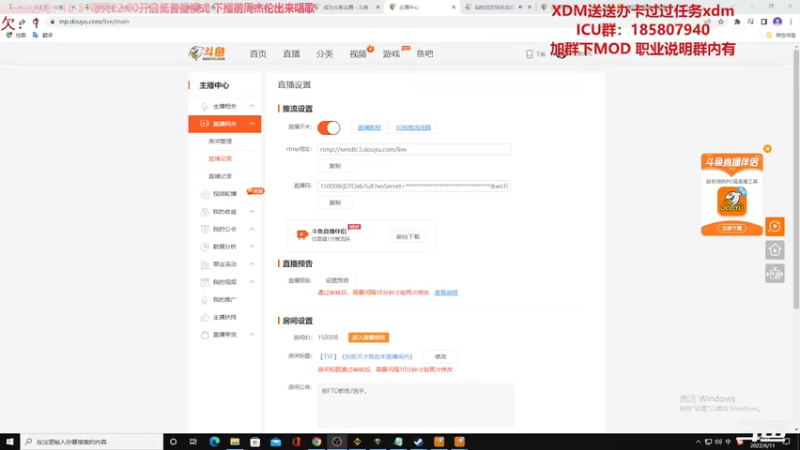This screenshot has height=450, width=800.
Task: Open the Windows Start menu
Action: (10, 441)
